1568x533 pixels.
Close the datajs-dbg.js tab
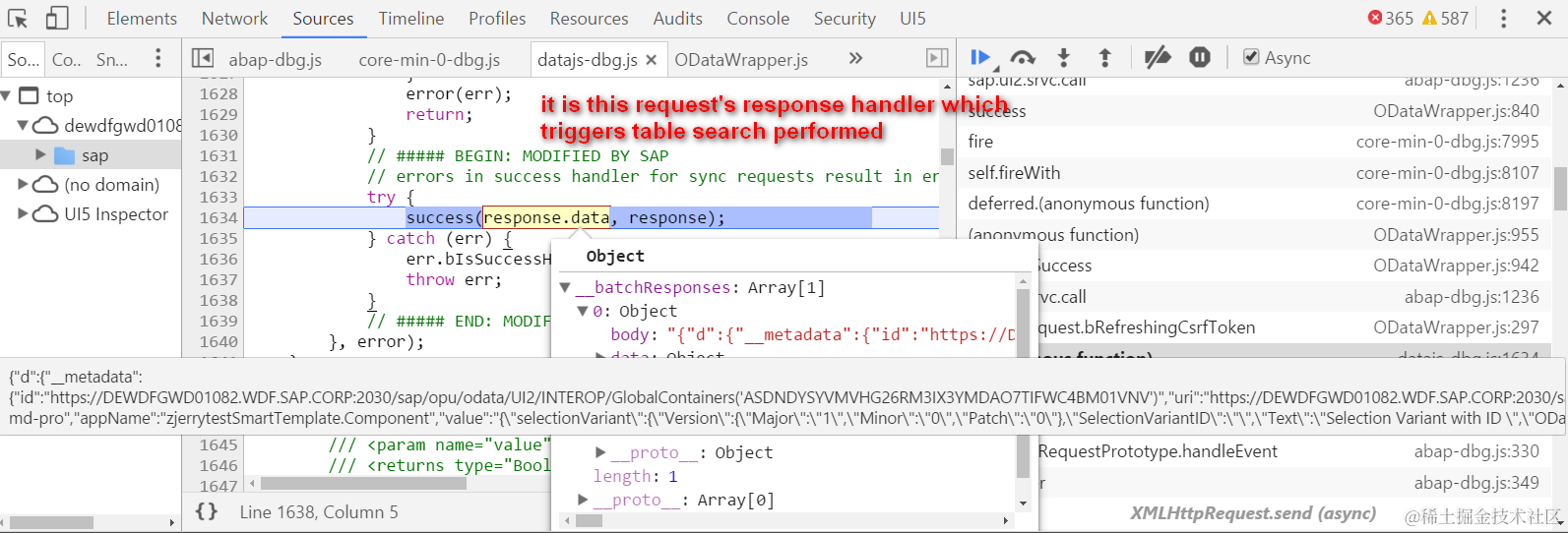[652, 60]
